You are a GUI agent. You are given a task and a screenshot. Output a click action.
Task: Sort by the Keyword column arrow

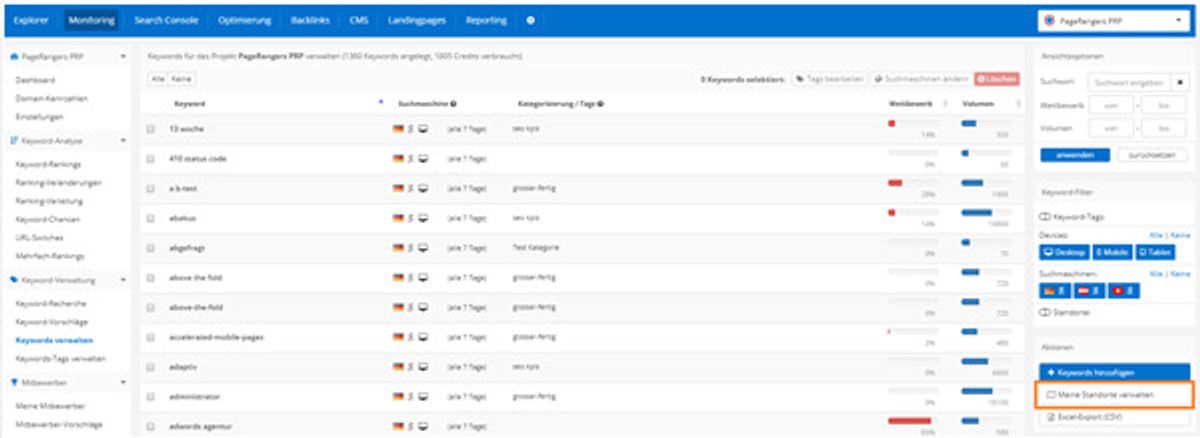(x=380, y=103)
